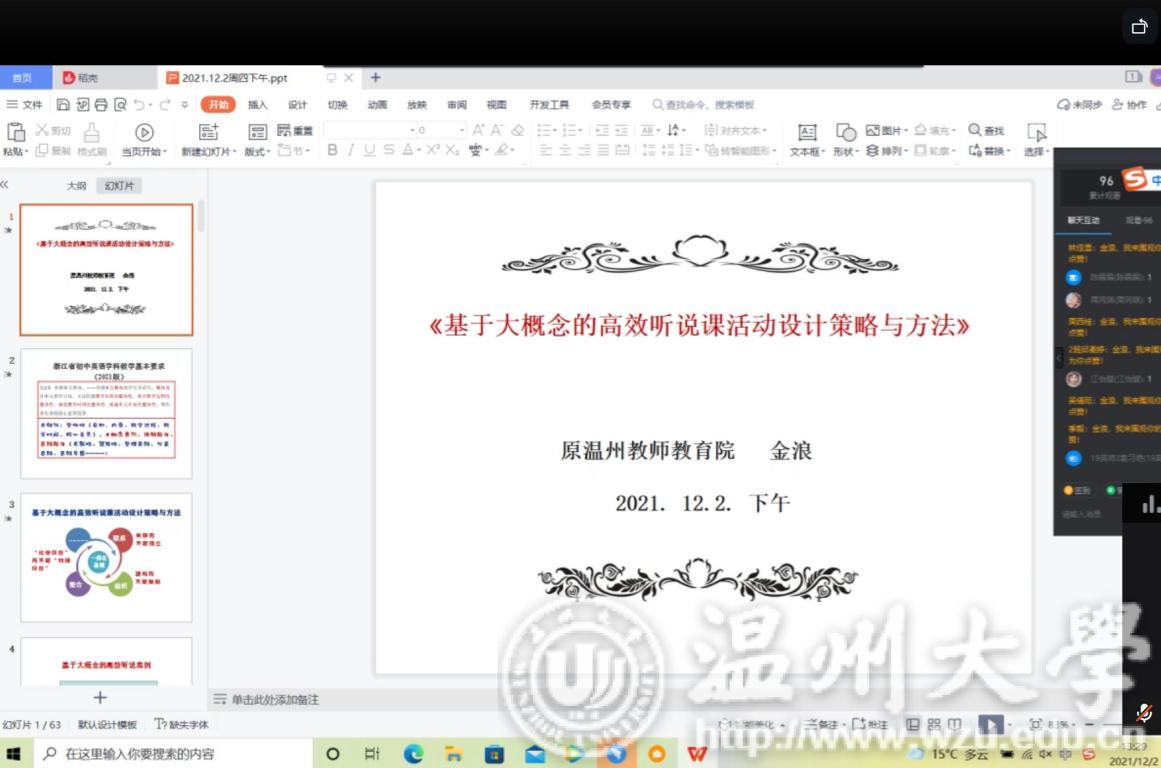
Task: Start slideshow from the current slide
Action: [x=144, y=133]
